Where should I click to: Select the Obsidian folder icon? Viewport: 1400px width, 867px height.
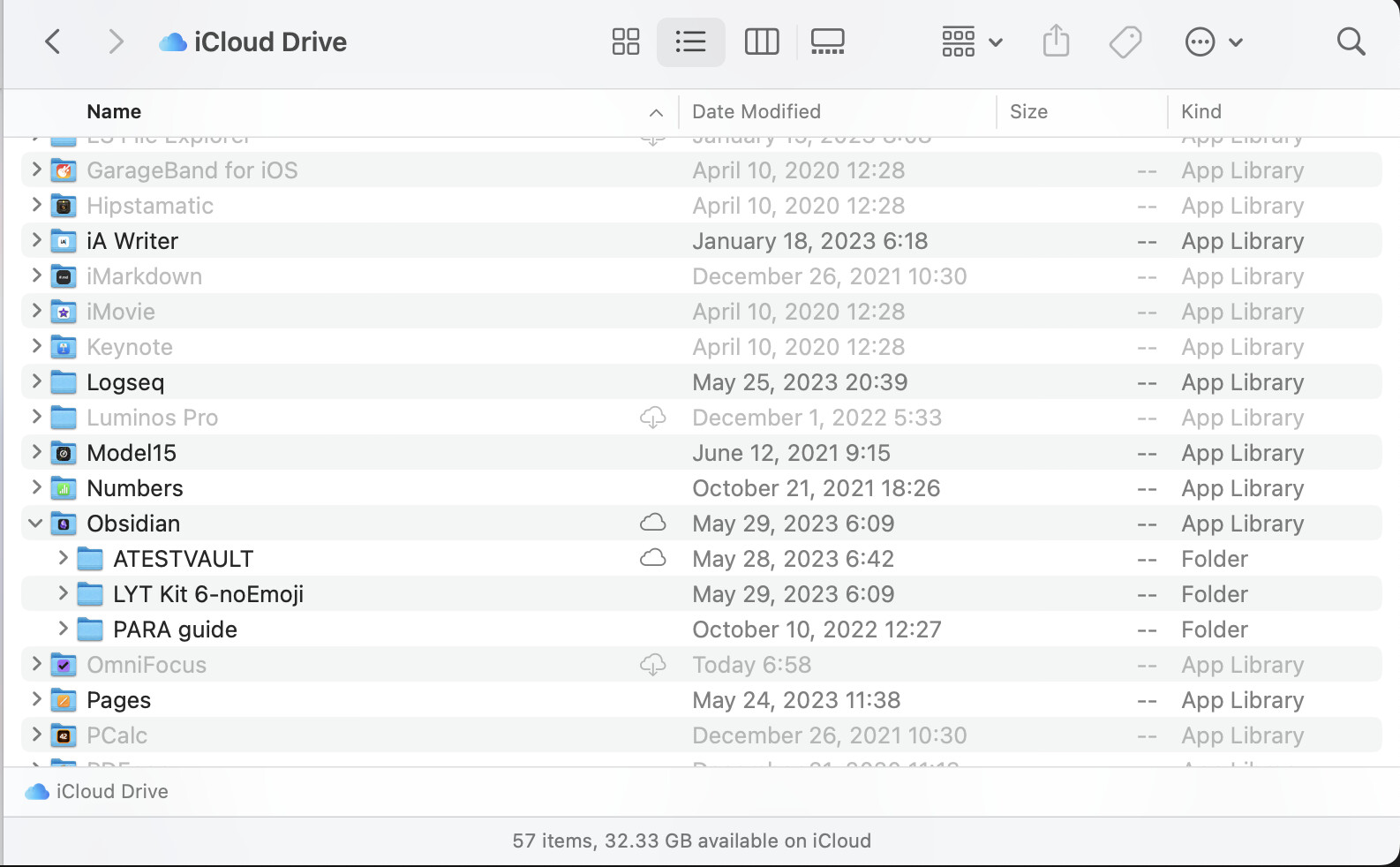tap(64, 524)
